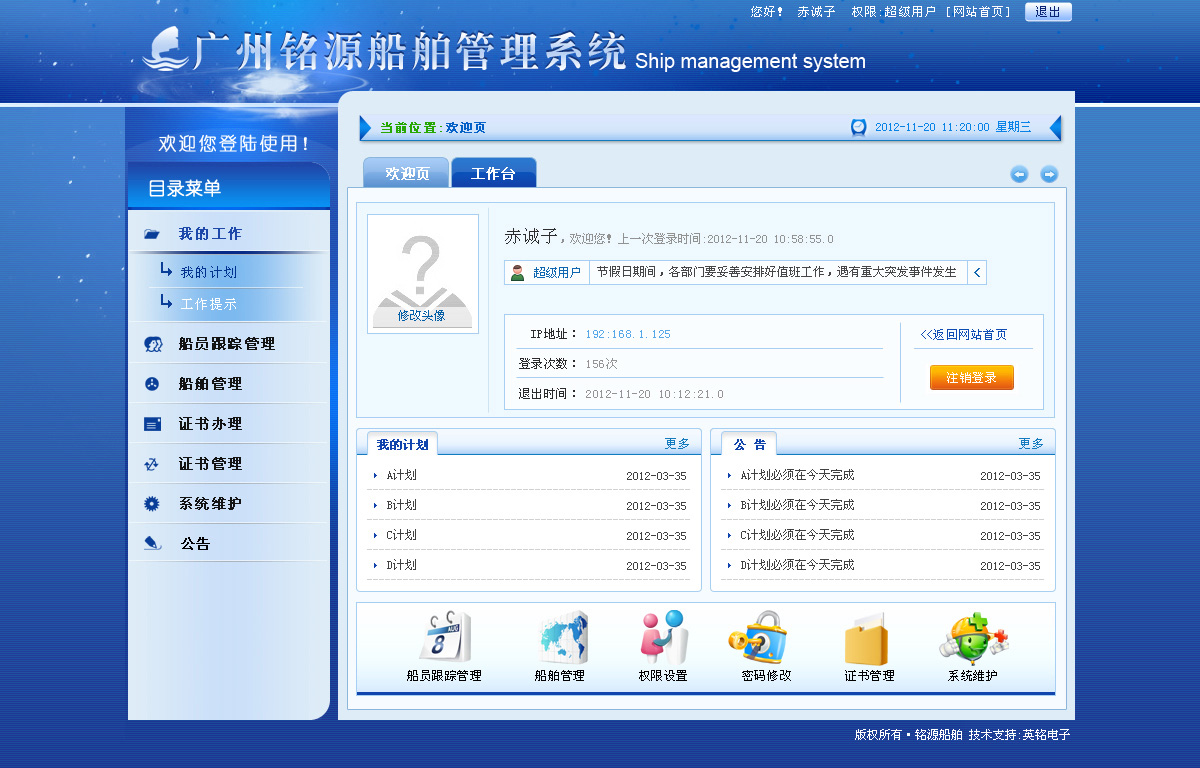Click the open-folder icon beside 我的工作
This screenshot has width=1200, height=768.
coord(152,234)
